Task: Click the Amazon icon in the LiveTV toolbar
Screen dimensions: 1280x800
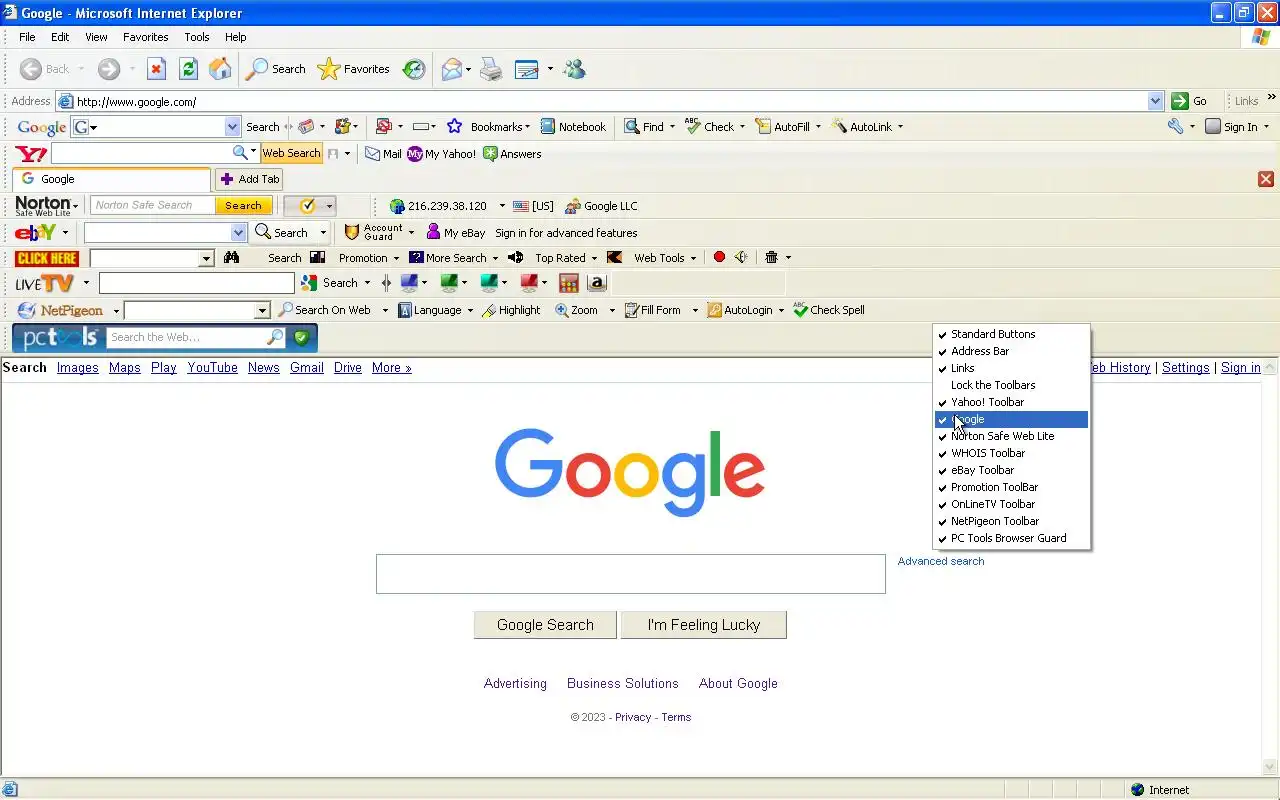Action: [x=597, y=283]
